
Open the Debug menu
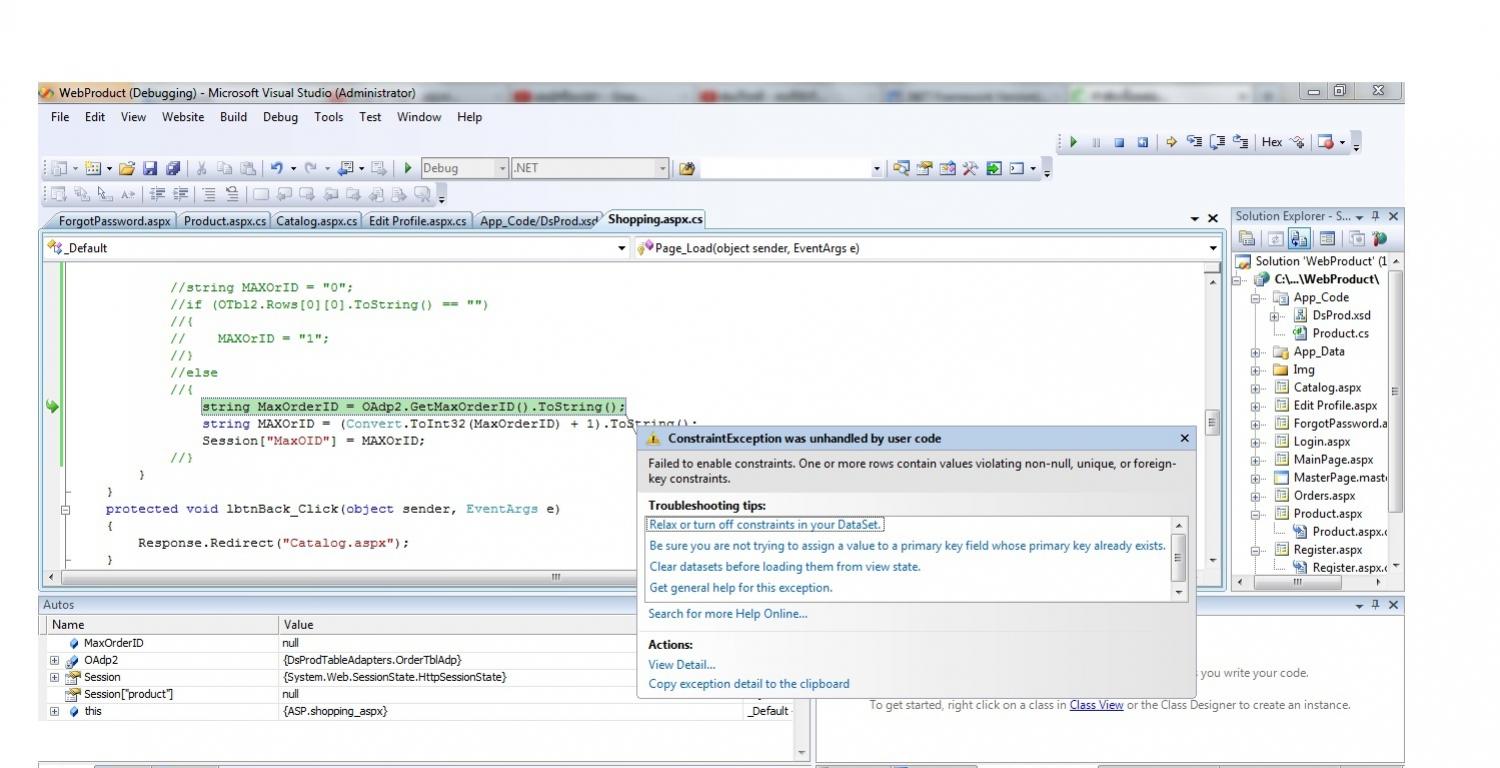[x=280, y=117]
